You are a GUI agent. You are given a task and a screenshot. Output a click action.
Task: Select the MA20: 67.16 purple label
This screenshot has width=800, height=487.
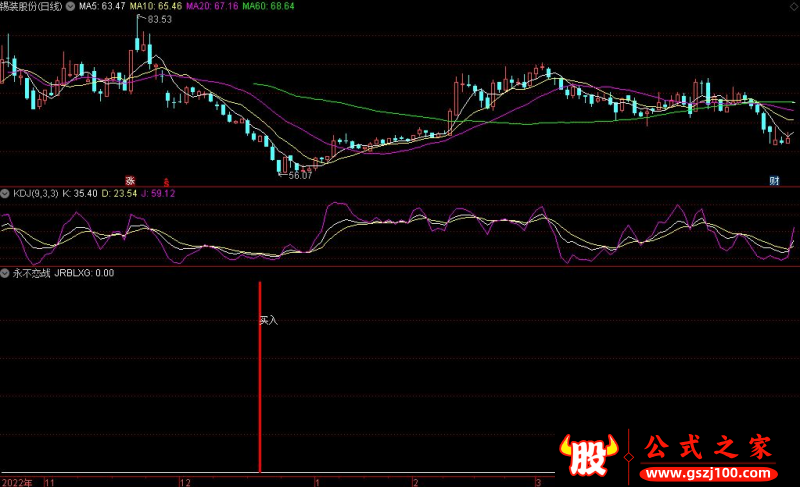(217, 6)
